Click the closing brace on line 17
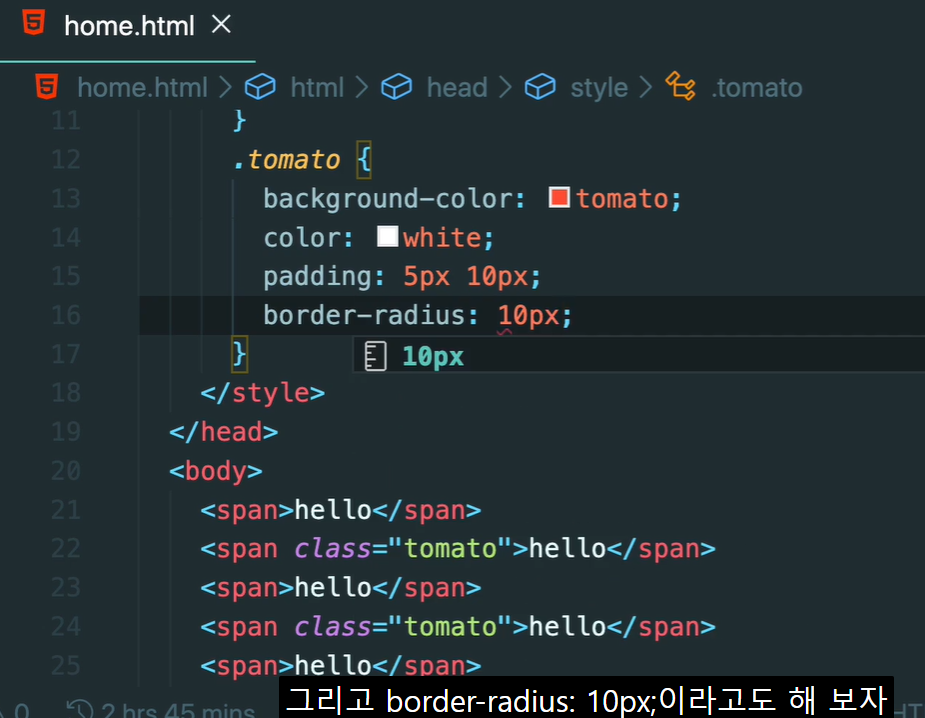The image size is (925, 718). [239, 355]
